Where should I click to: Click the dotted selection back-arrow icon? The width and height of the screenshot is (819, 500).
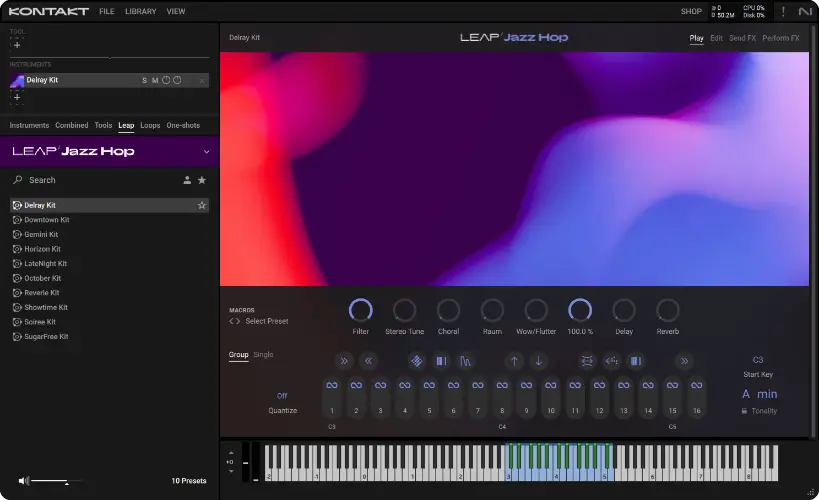(612, 361)
